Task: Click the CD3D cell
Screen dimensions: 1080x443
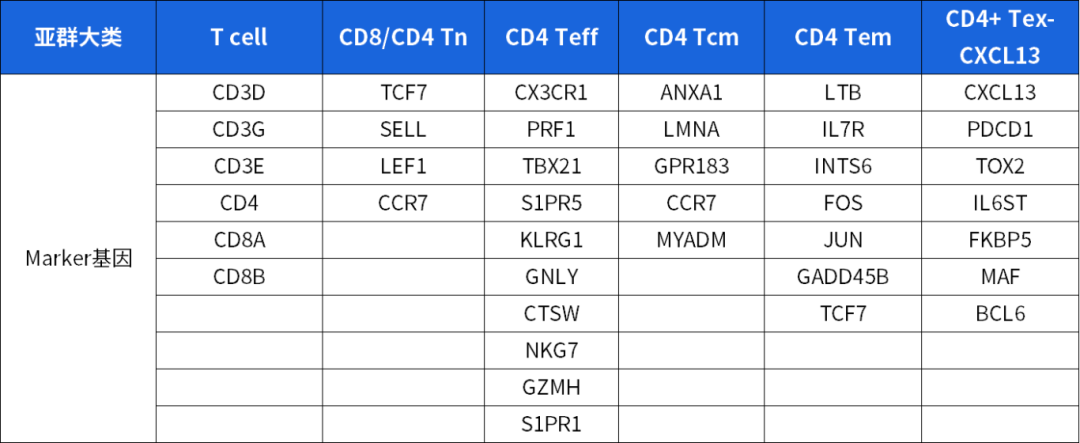Action: [x=239, y=93]
